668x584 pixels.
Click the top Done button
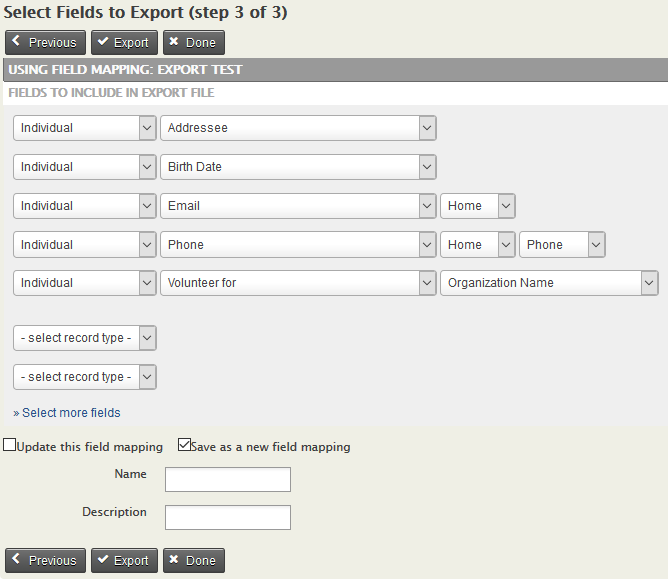194,43
